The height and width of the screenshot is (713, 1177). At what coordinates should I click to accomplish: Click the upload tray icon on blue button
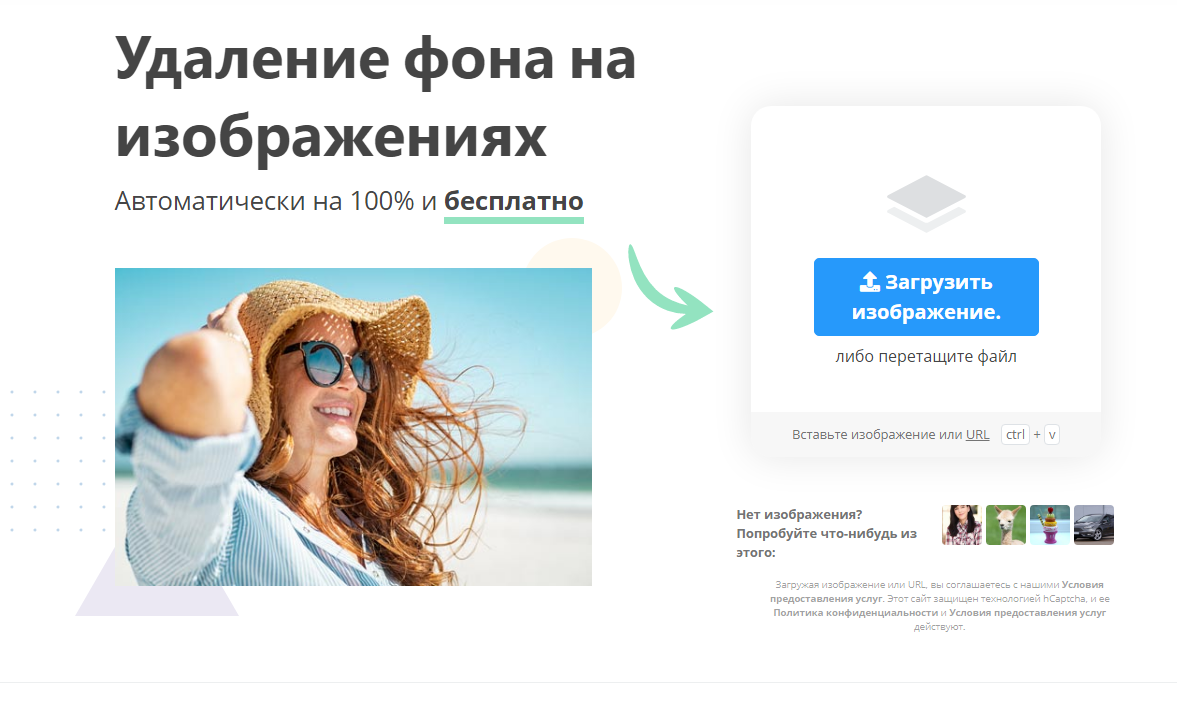point(869,282)
